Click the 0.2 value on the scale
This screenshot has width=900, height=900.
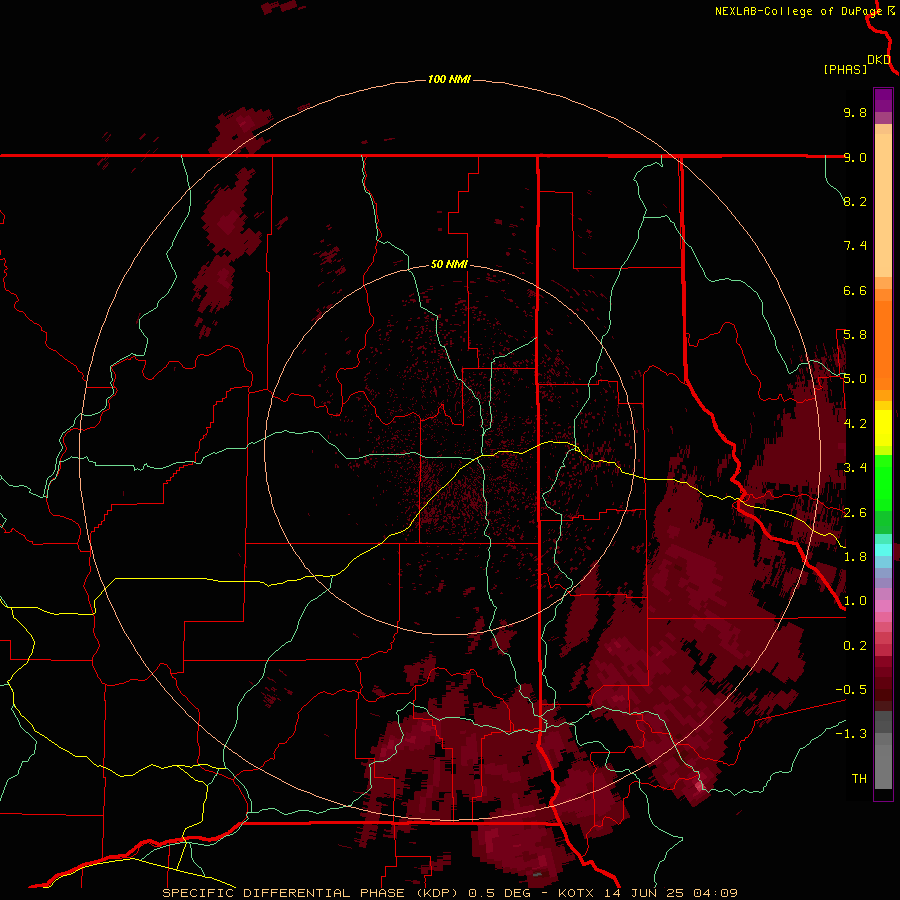coord(855,646)
